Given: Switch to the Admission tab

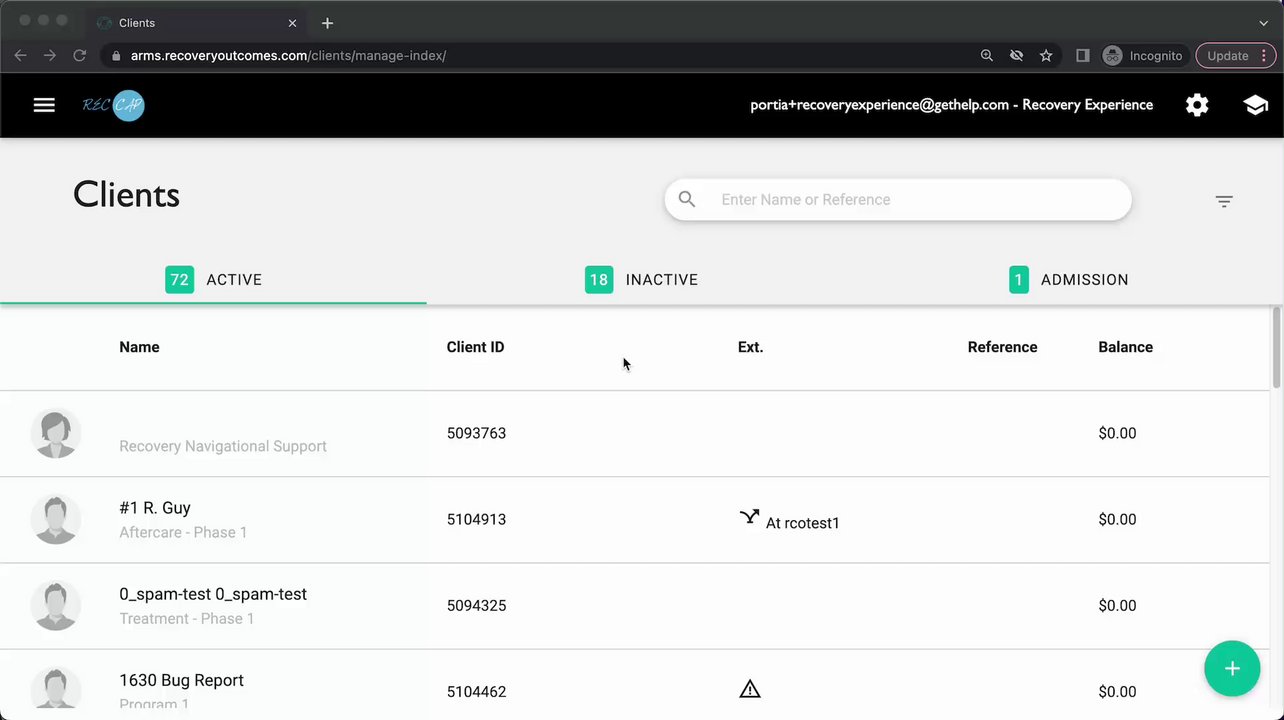Looking at the screenshot, I should point(1069,280).
